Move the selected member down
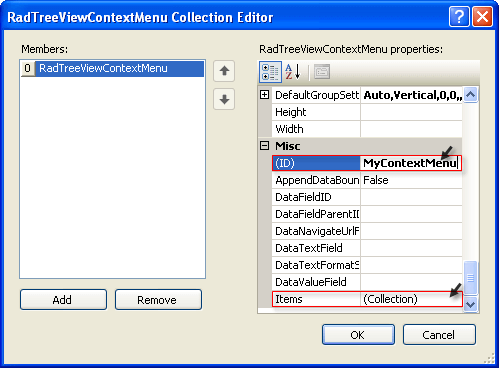Screen dimensions: 499x368 click(x=224, y=99)
